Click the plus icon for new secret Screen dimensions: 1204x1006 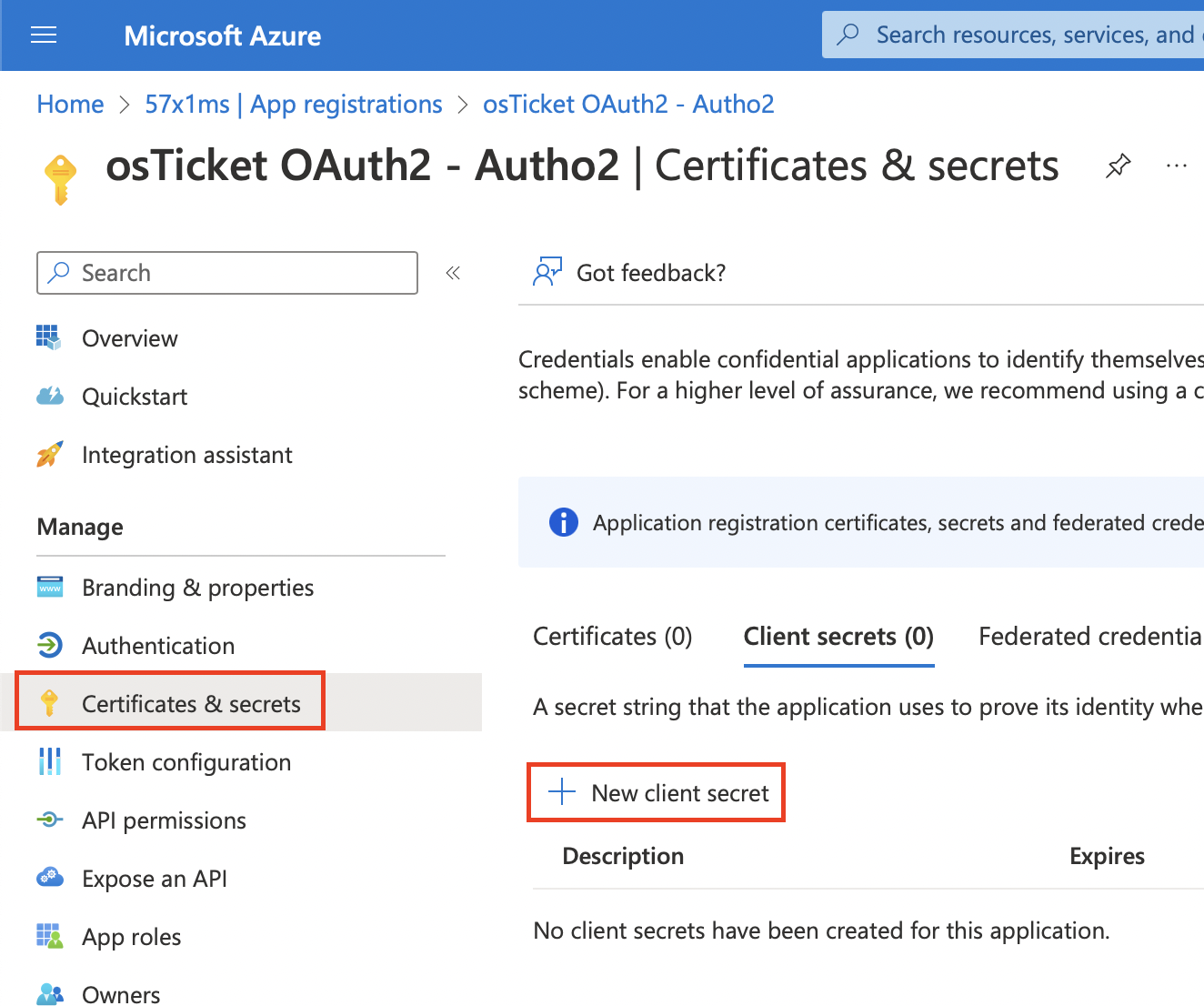tap(562, 792)
